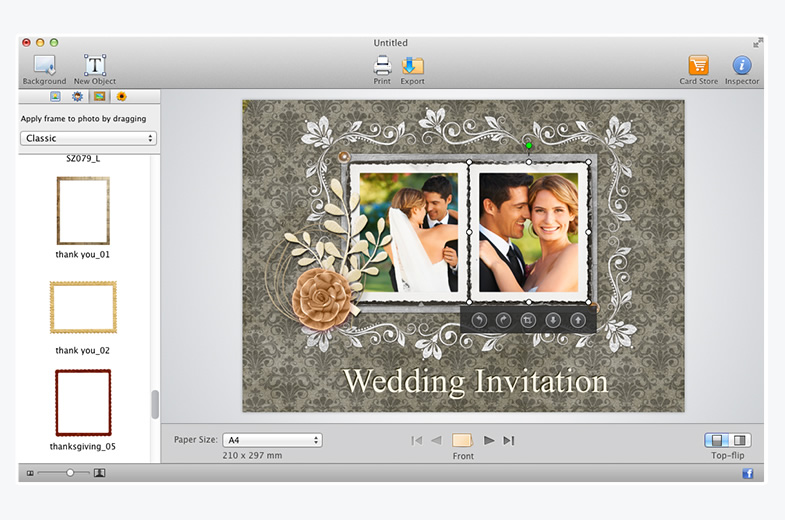Click the Background toolbar icon
Viewport: 785px width, 520px height.
[43, 66]
